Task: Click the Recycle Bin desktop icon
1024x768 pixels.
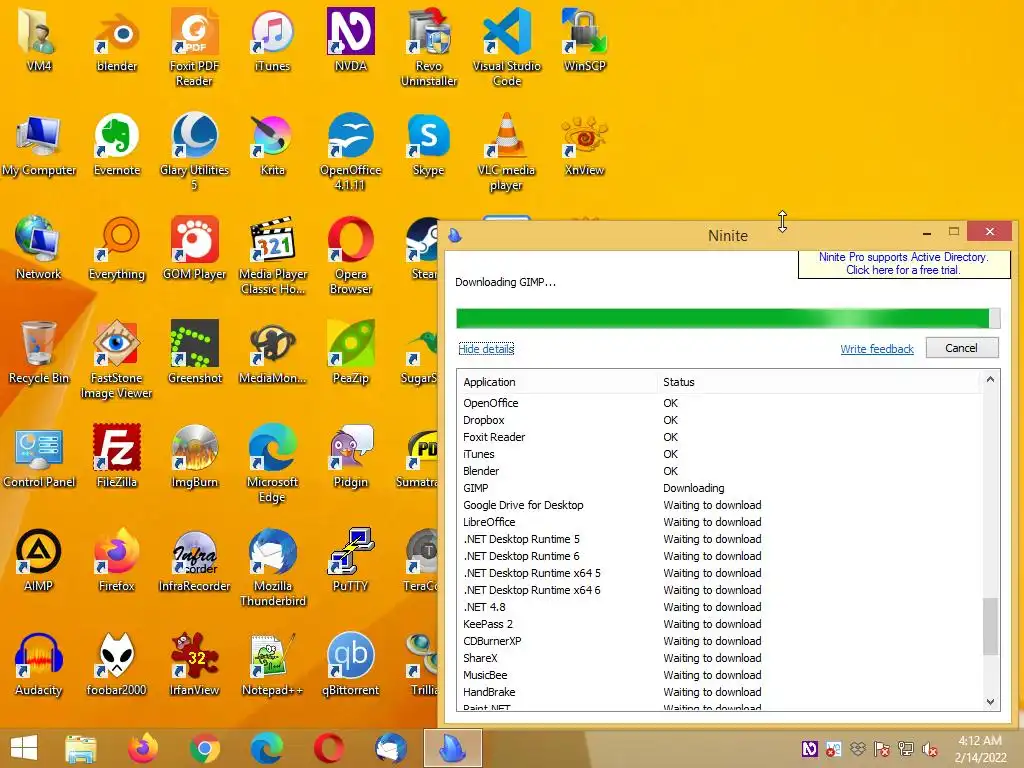Action: click(x=39, y=353)
